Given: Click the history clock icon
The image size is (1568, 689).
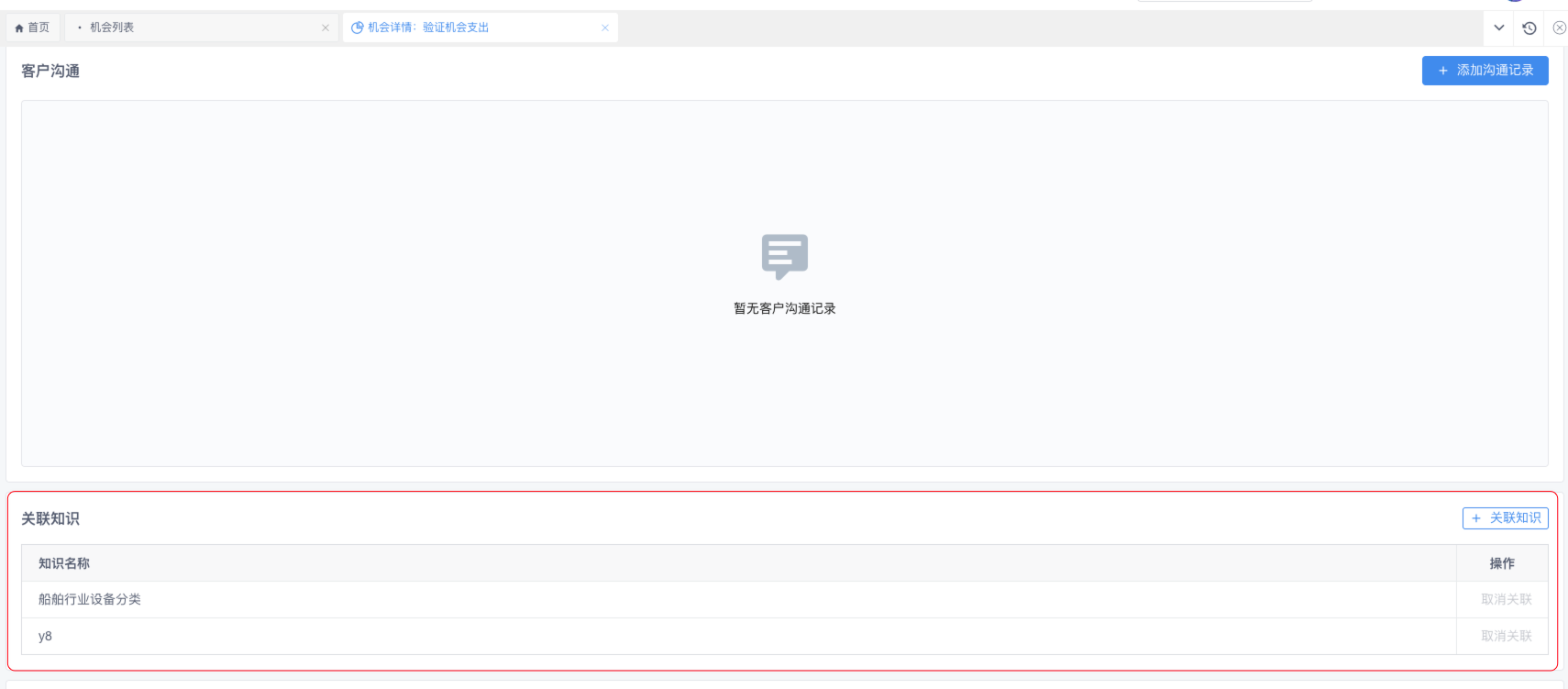Looking at the screenshot, I should click(1529, 28).
